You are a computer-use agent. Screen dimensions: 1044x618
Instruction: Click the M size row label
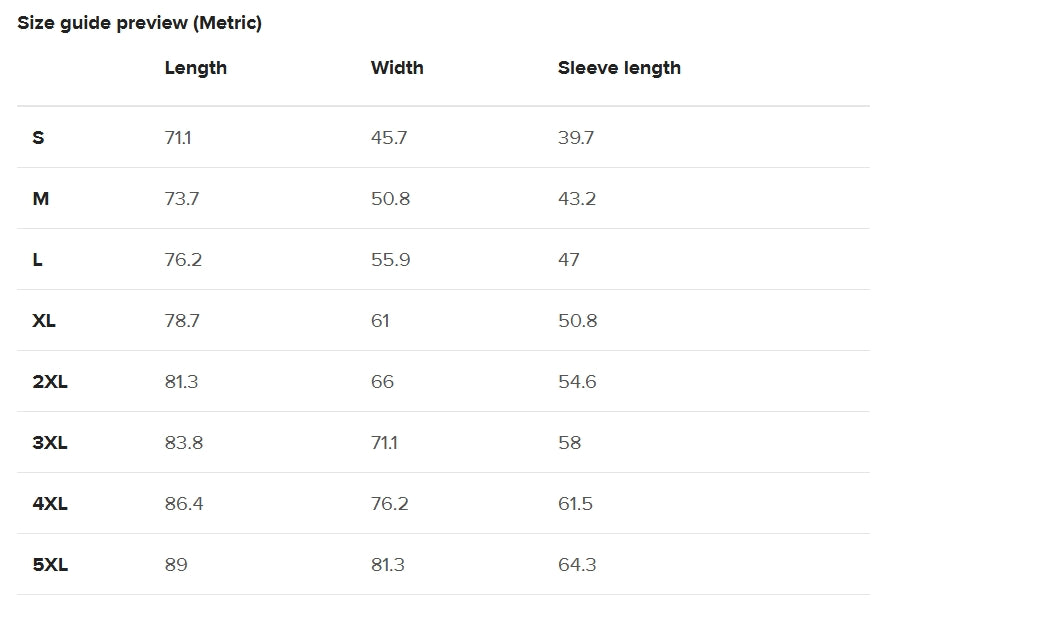[41, 198]
